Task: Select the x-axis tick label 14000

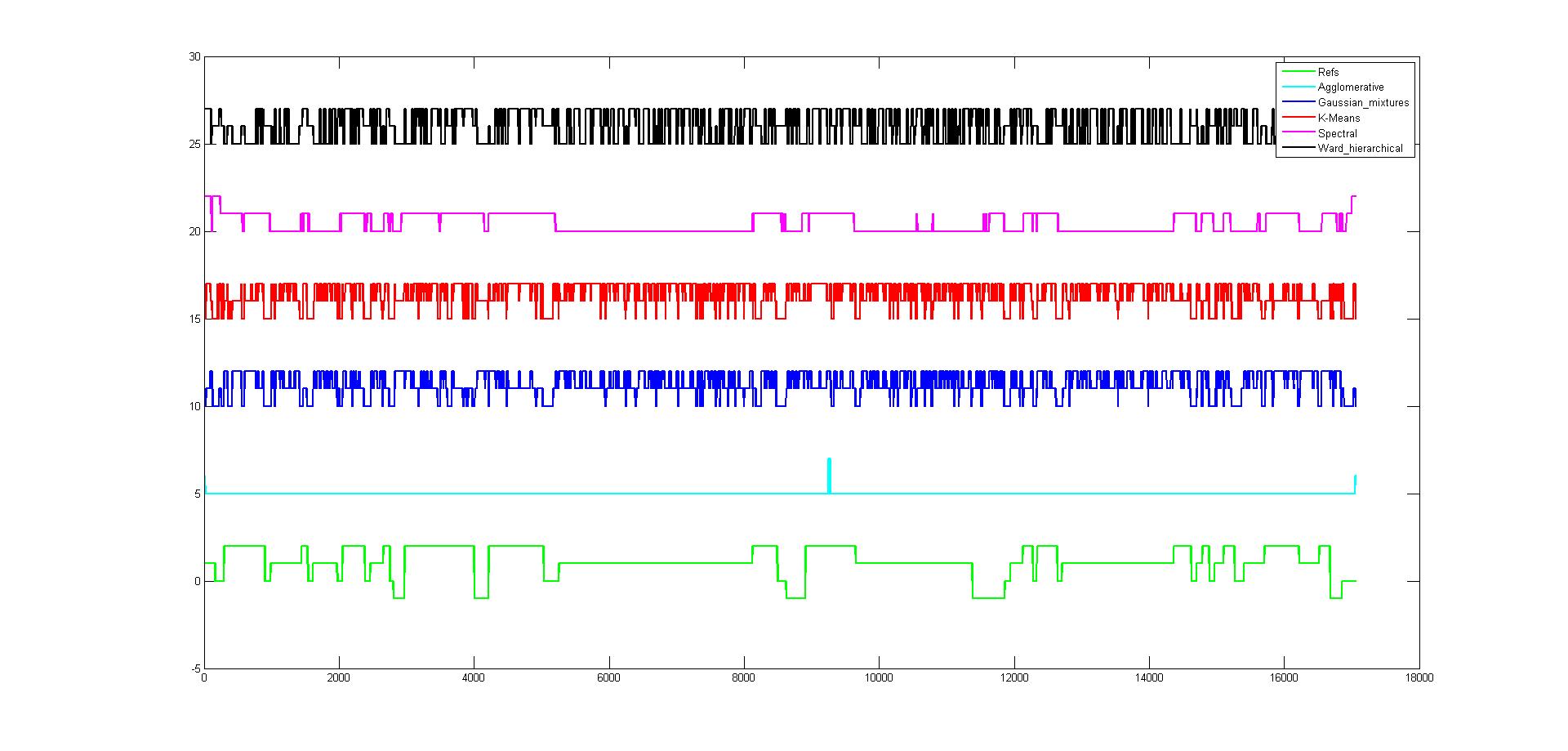Action: [x=1149, y=678]
